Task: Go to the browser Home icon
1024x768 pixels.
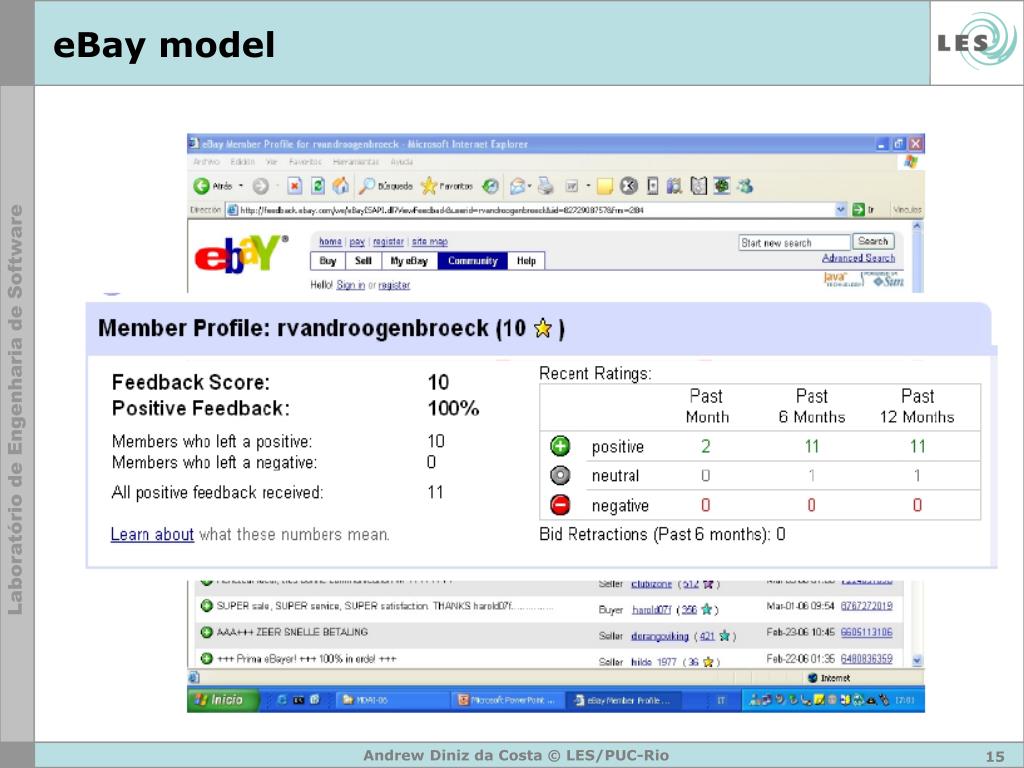Action: tap(340, 186)
